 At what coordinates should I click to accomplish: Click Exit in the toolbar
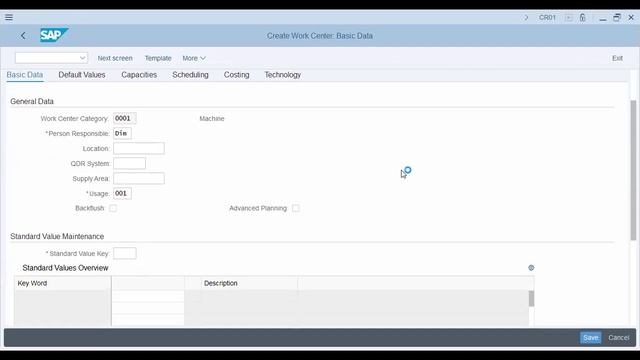coord(617,58)
